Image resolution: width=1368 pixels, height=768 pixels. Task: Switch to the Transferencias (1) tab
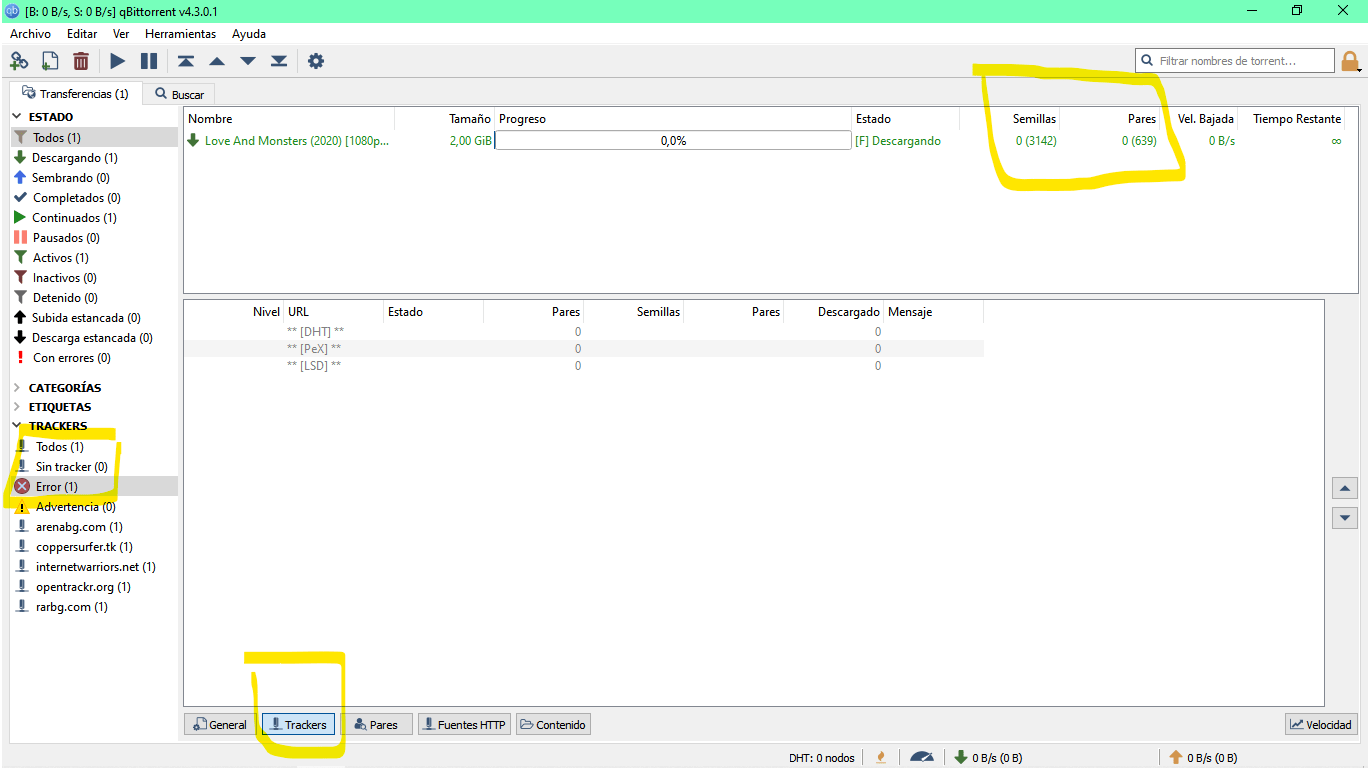tap(75, 93)
